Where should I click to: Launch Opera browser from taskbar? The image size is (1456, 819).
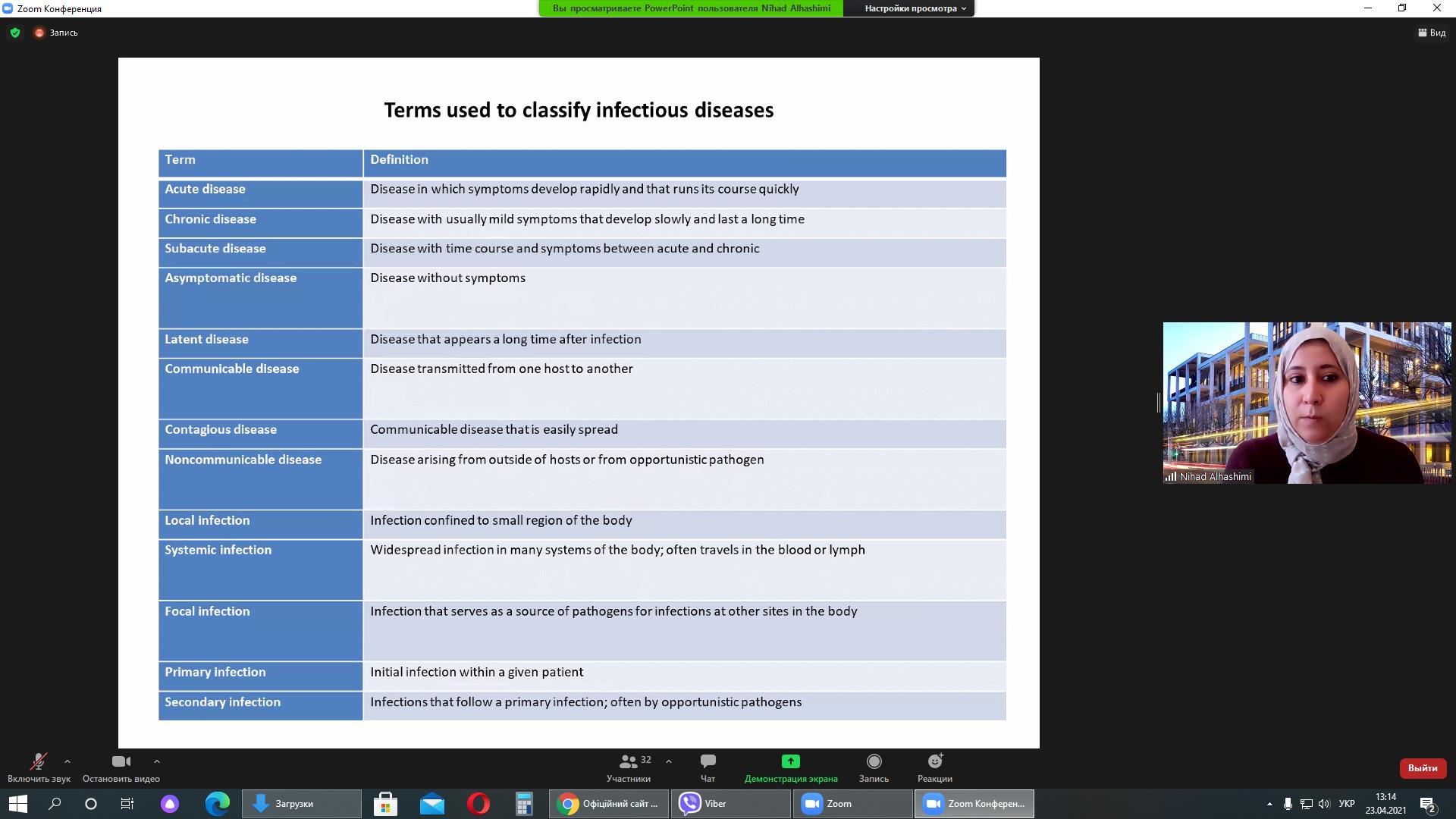479,804
